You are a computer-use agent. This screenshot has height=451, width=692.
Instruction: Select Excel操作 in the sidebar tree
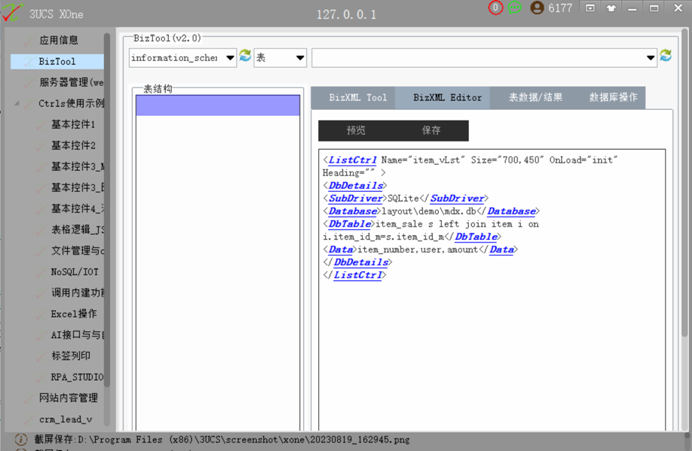[x=74, y=314]
